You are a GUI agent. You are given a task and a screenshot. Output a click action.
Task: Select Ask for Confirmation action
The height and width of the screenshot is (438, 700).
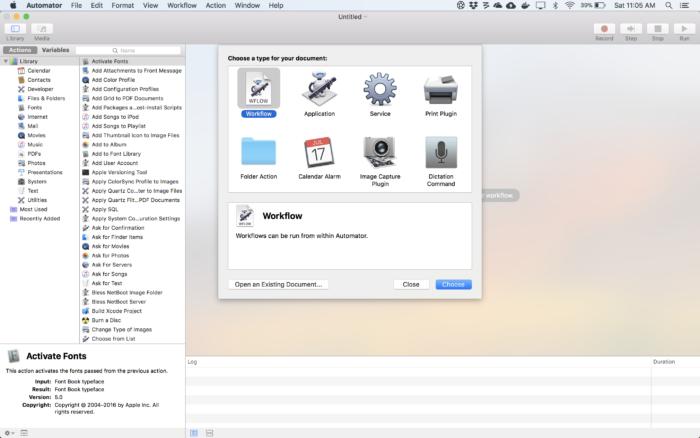tap(118, 228)
